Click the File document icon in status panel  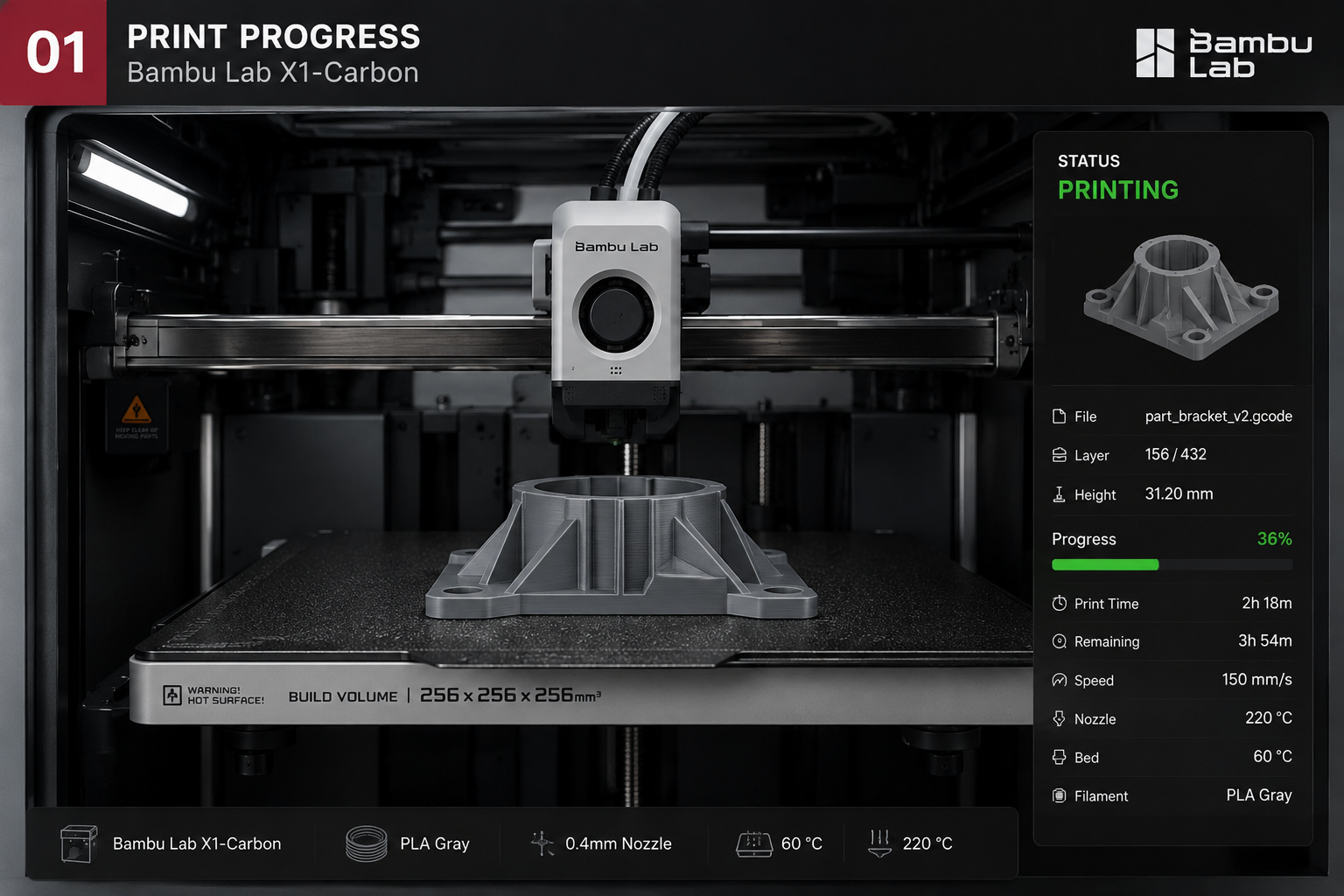pos(1059,416)
